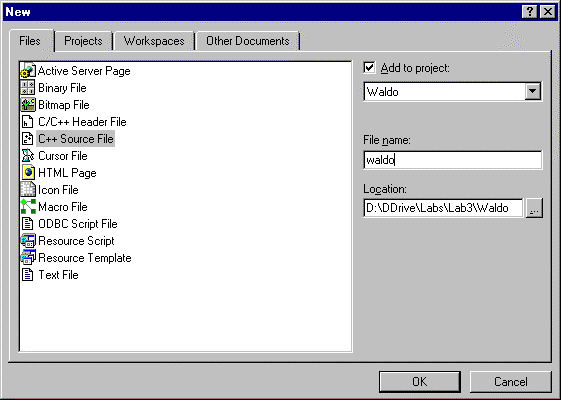Open the project combo box showing Waldo
The image size is (561, 400).
[453, 92]
